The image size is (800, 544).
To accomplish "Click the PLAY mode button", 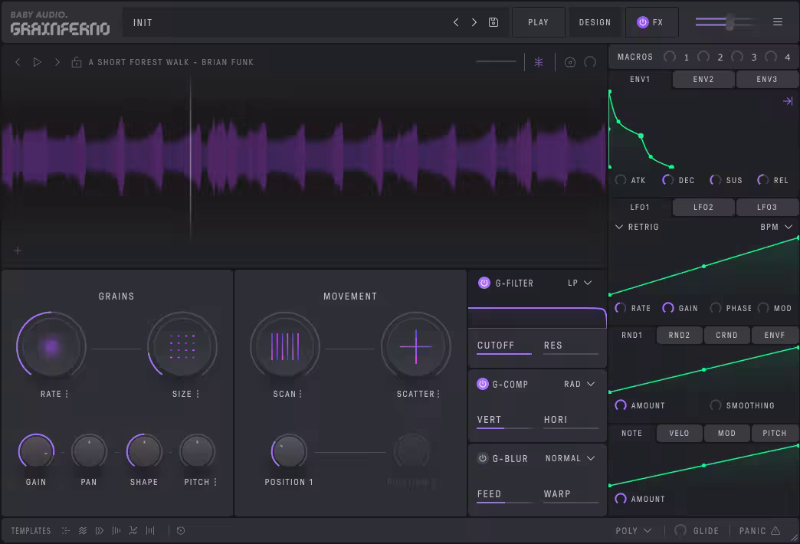I will click(x=538, y=22).
